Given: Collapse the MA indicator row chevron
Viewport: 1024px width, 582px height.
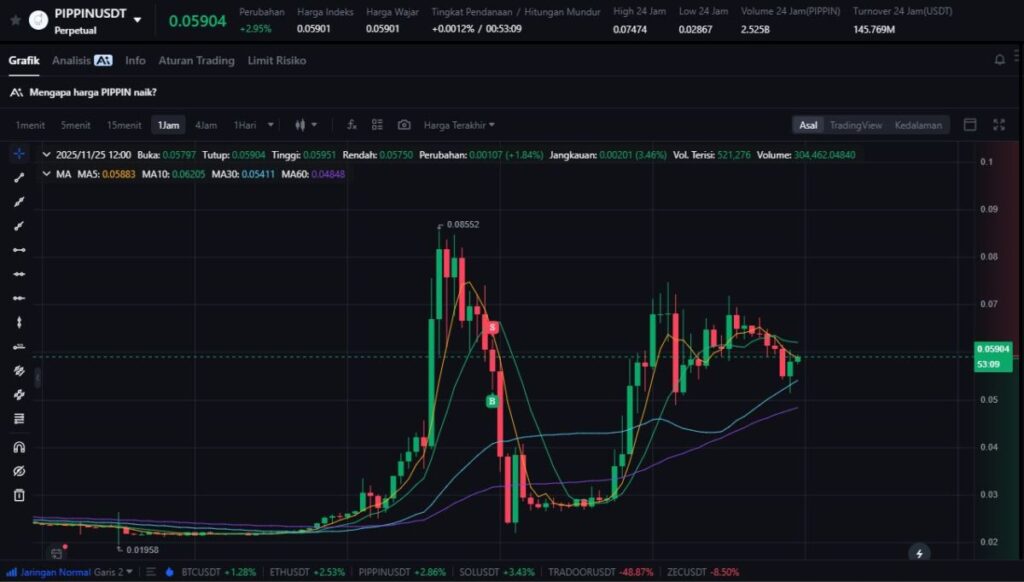Looking at the screenshot, I should [x=44, y=174].
